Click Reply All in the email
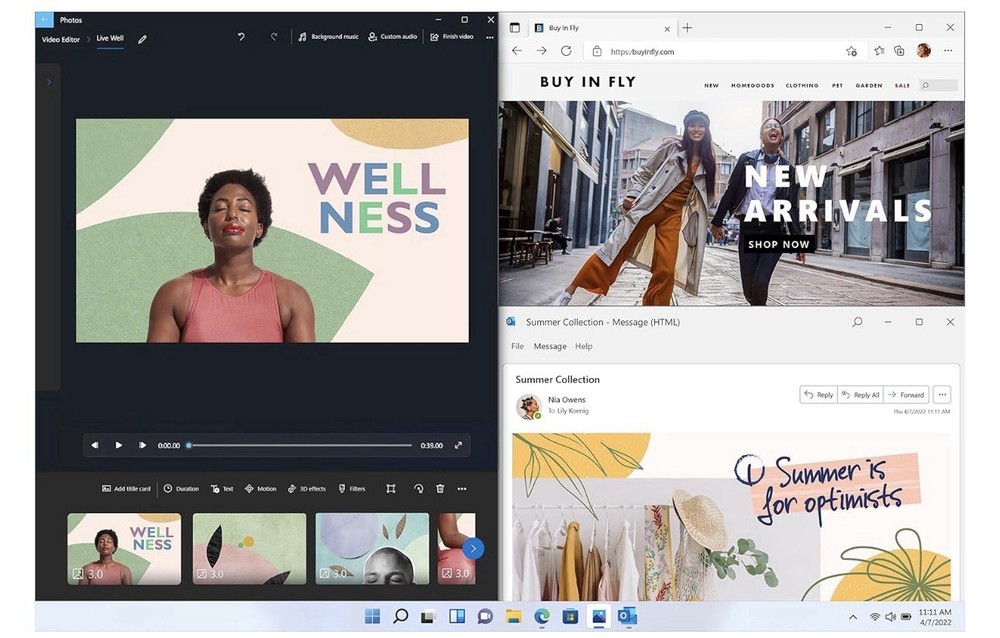The image size is (1000, 638). (860, 395)
